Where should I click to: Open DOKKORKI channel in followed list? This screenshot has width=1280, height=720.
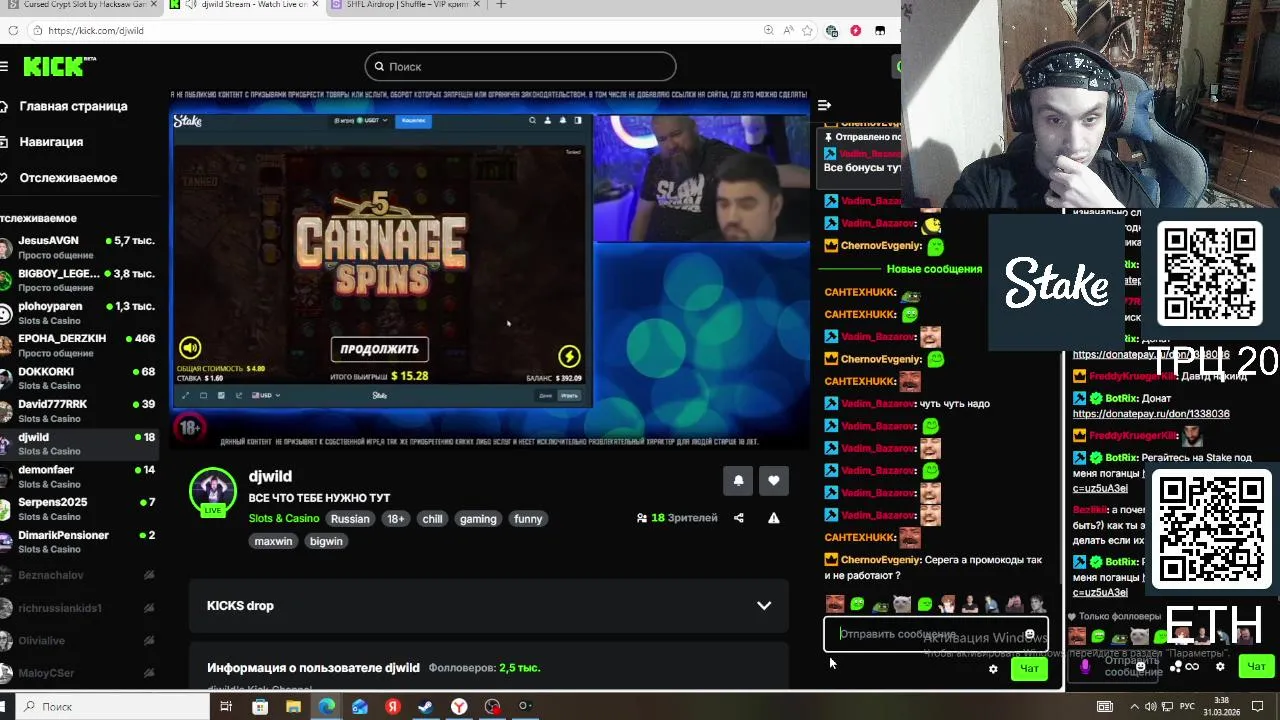(78, 378)
